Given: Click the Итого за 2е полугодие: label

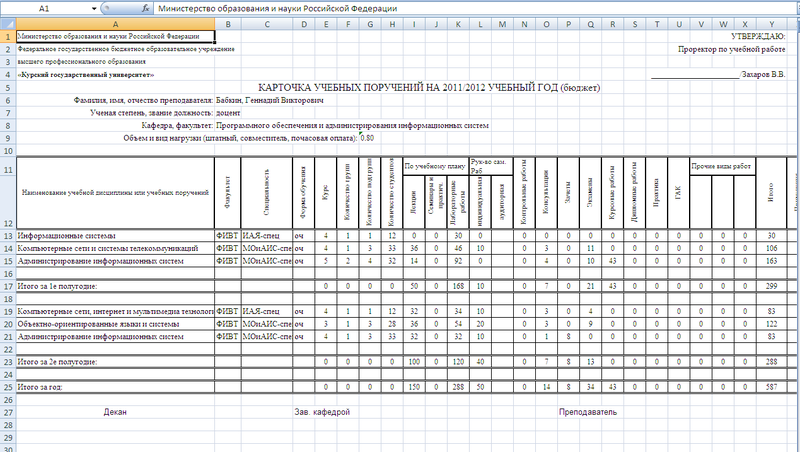Looking at the screenshot, I should click(x=115, y=362).
